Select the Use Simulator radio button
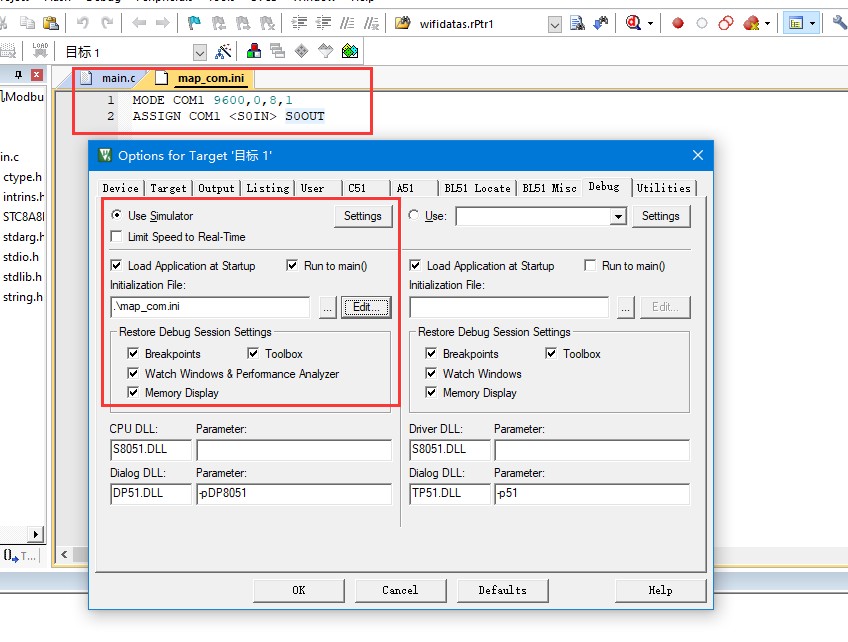The width and height of the screenshot is (848, 642). (x=116, y=215)
